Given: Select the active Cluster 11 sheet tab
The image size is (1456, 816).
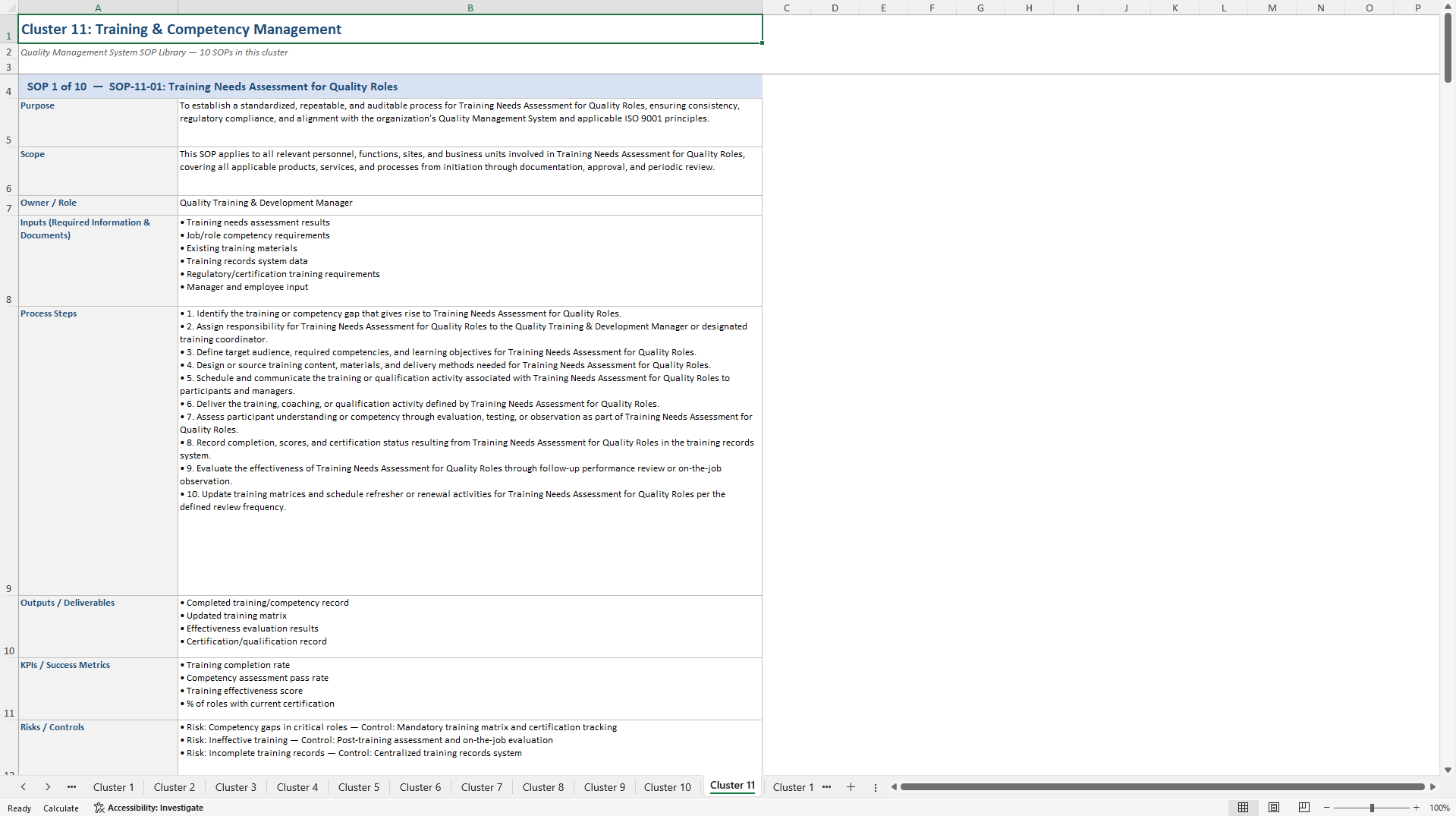Looking at the screenshot, I should [732, 786].
